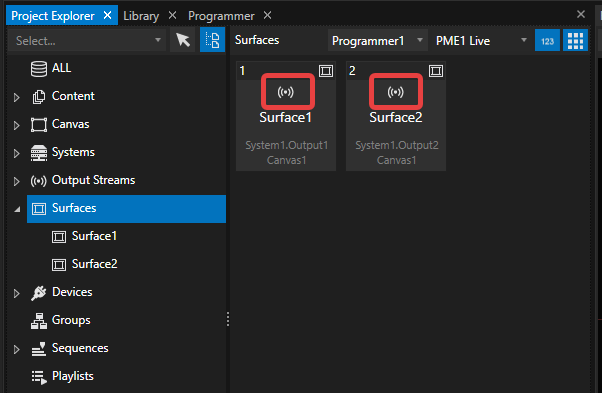The height and width of the screenshot is (393, 602).
Task: Select Surface2 label in the tree
Action: point(94,264)
